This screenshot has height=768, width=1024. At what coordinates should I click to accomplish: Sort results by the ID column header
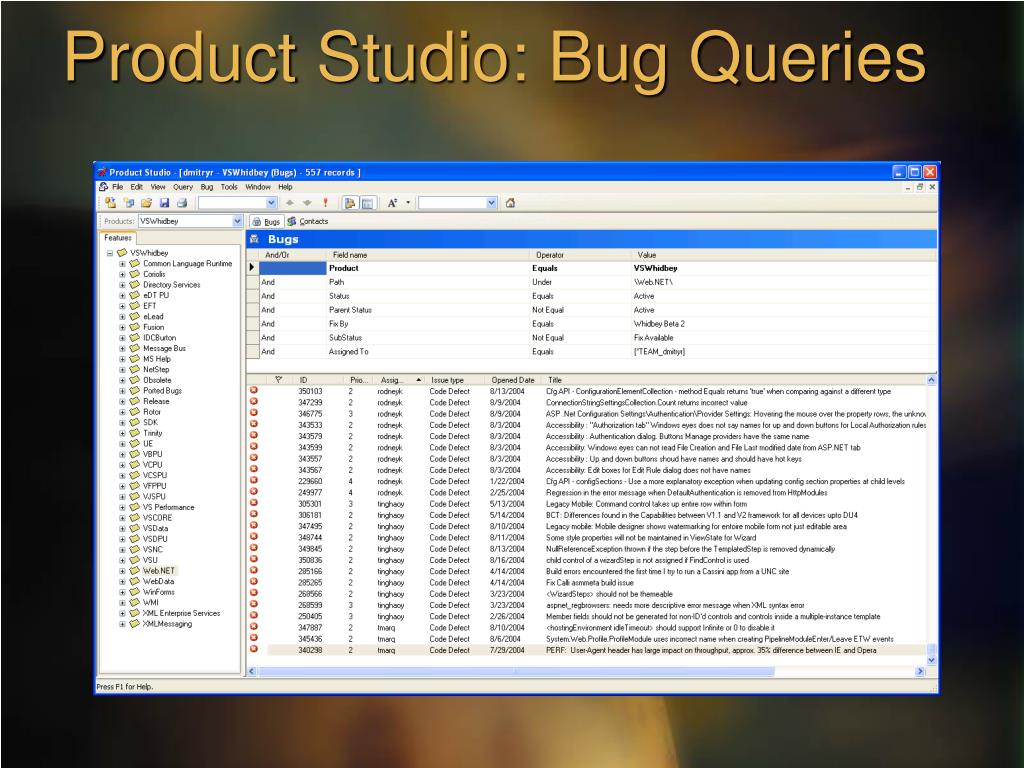point(317,379)
